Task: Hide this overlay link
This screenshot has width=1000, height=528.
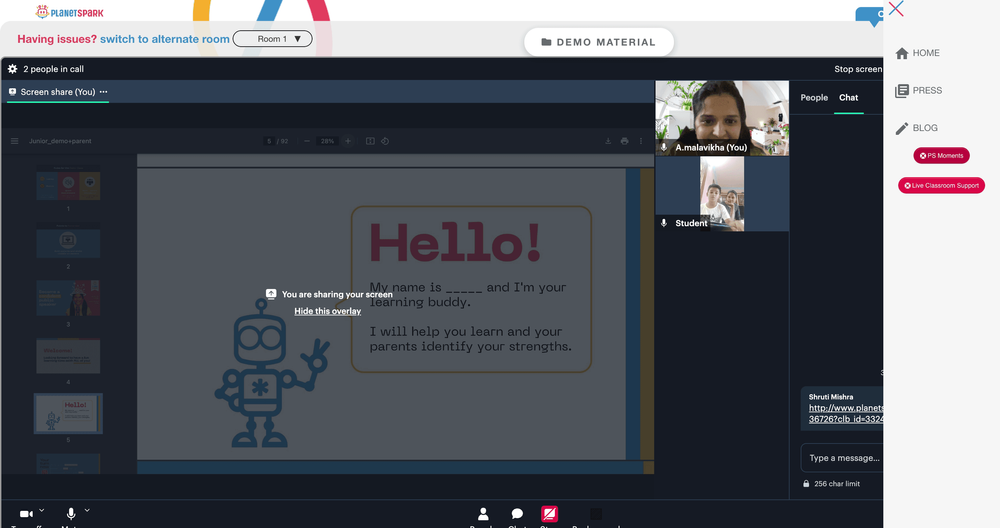Action: coord(327,311)
